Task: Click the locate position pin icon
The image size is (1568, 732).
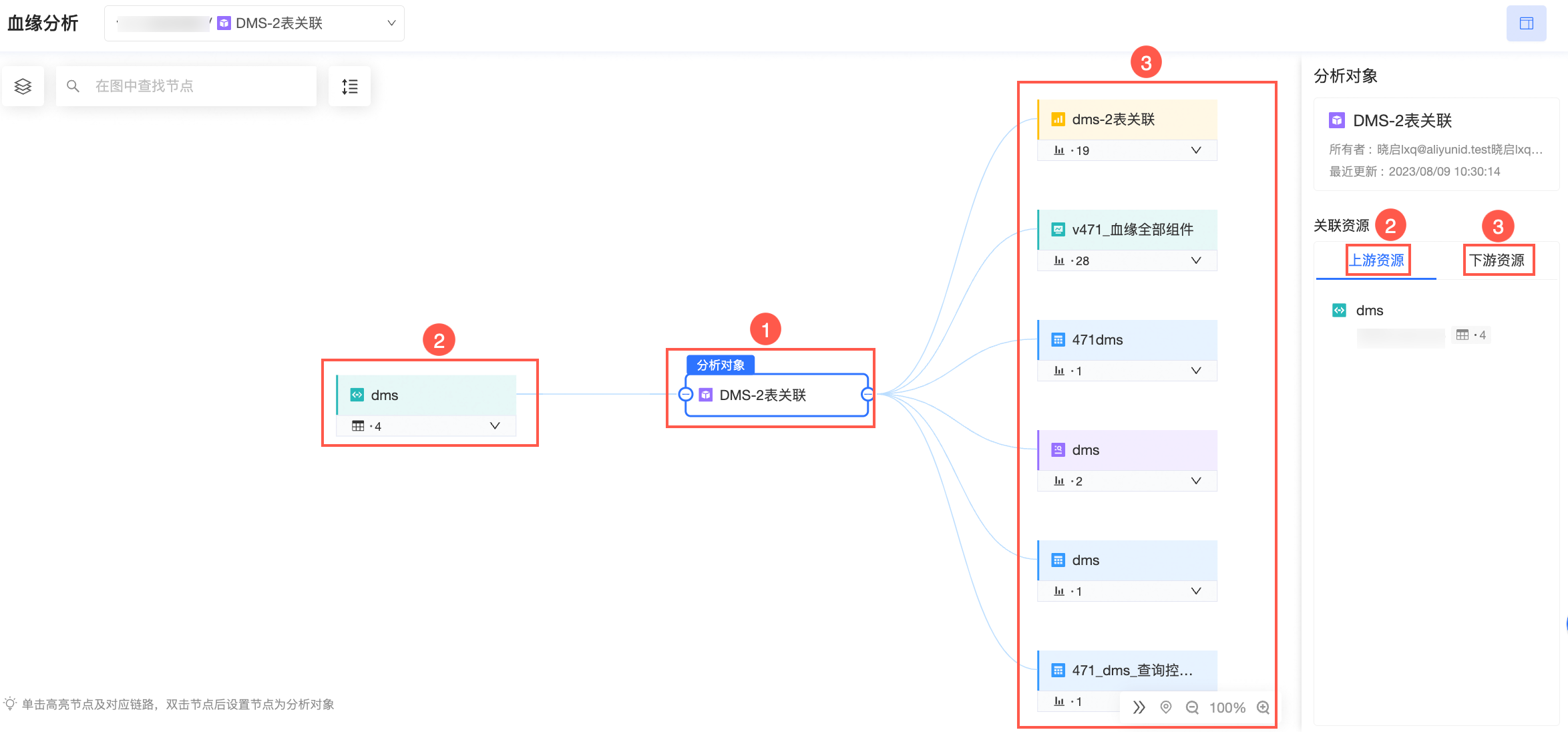Action: point(1166,707)
